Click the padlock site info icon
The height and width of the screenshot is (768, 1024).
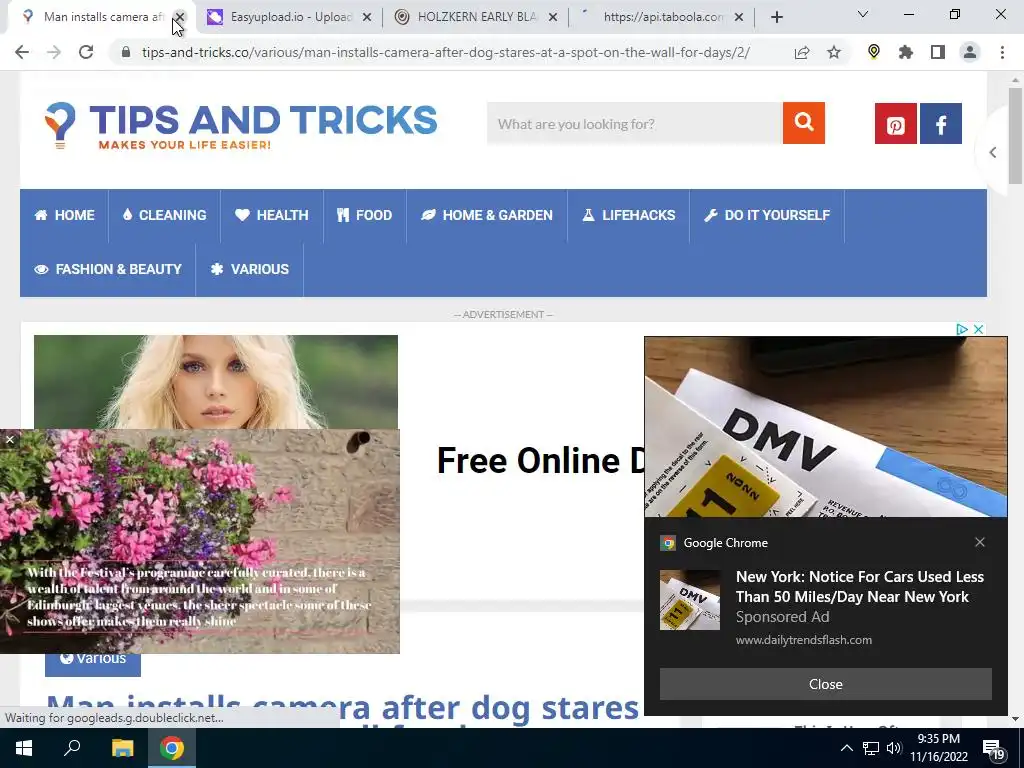pos(126,52)
